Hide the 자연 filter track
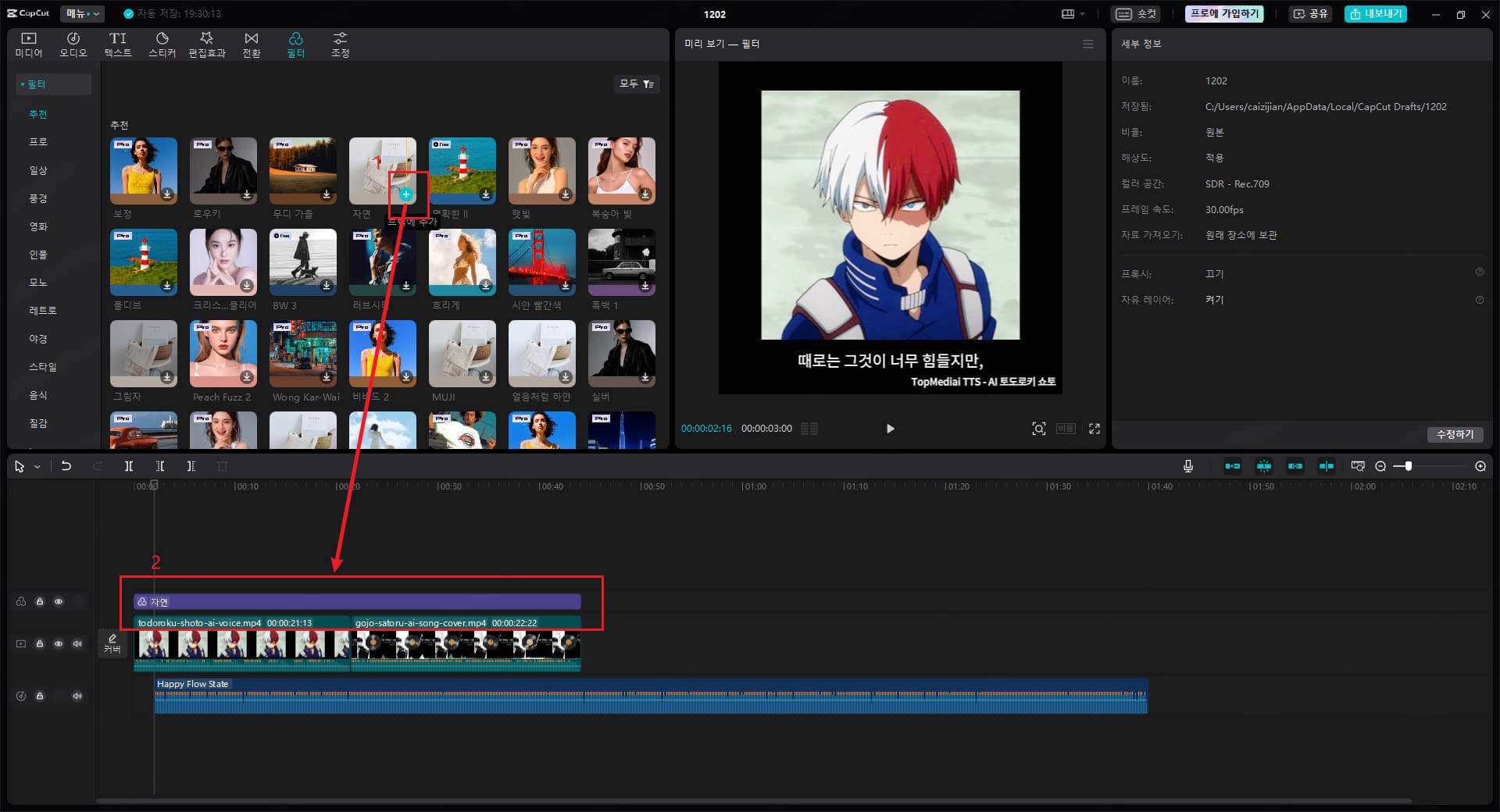The height and width of the screenshot is (812, 1500). [x=59, y=602]
